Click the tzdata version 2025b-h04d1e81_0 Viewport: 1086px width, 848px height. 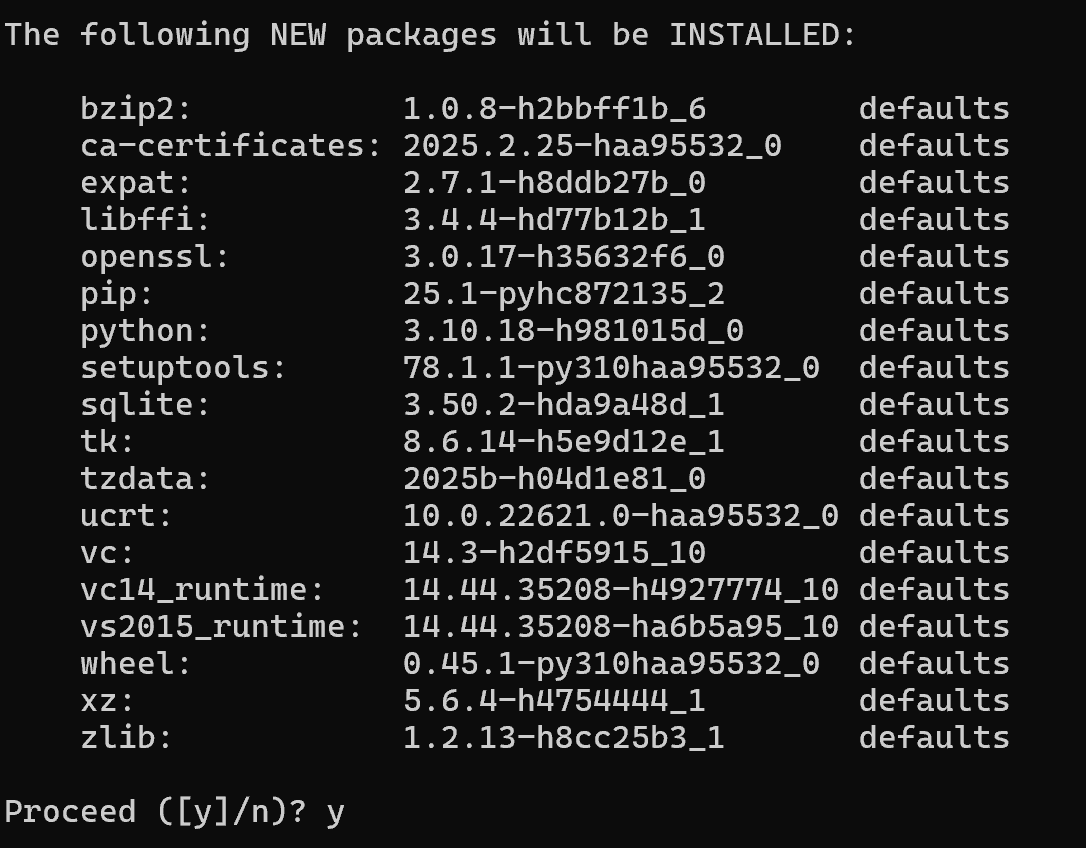(554, 479)
